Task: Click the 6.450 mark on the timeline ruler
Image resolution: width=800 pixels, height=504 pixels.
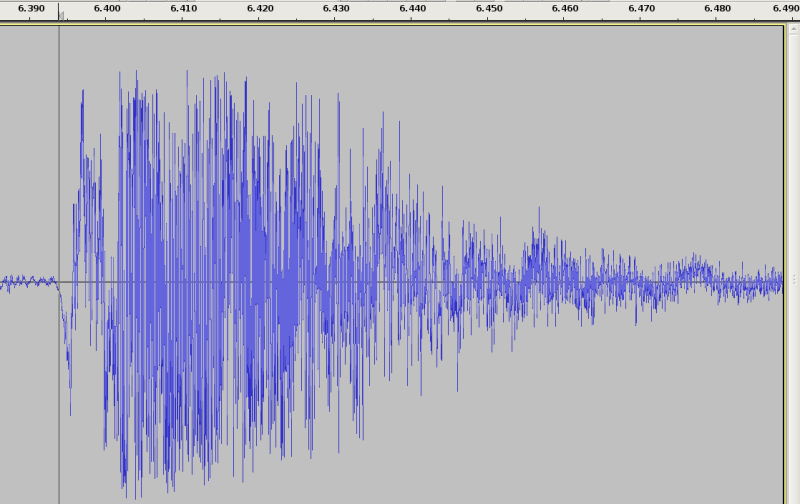Action: [489, 8]
